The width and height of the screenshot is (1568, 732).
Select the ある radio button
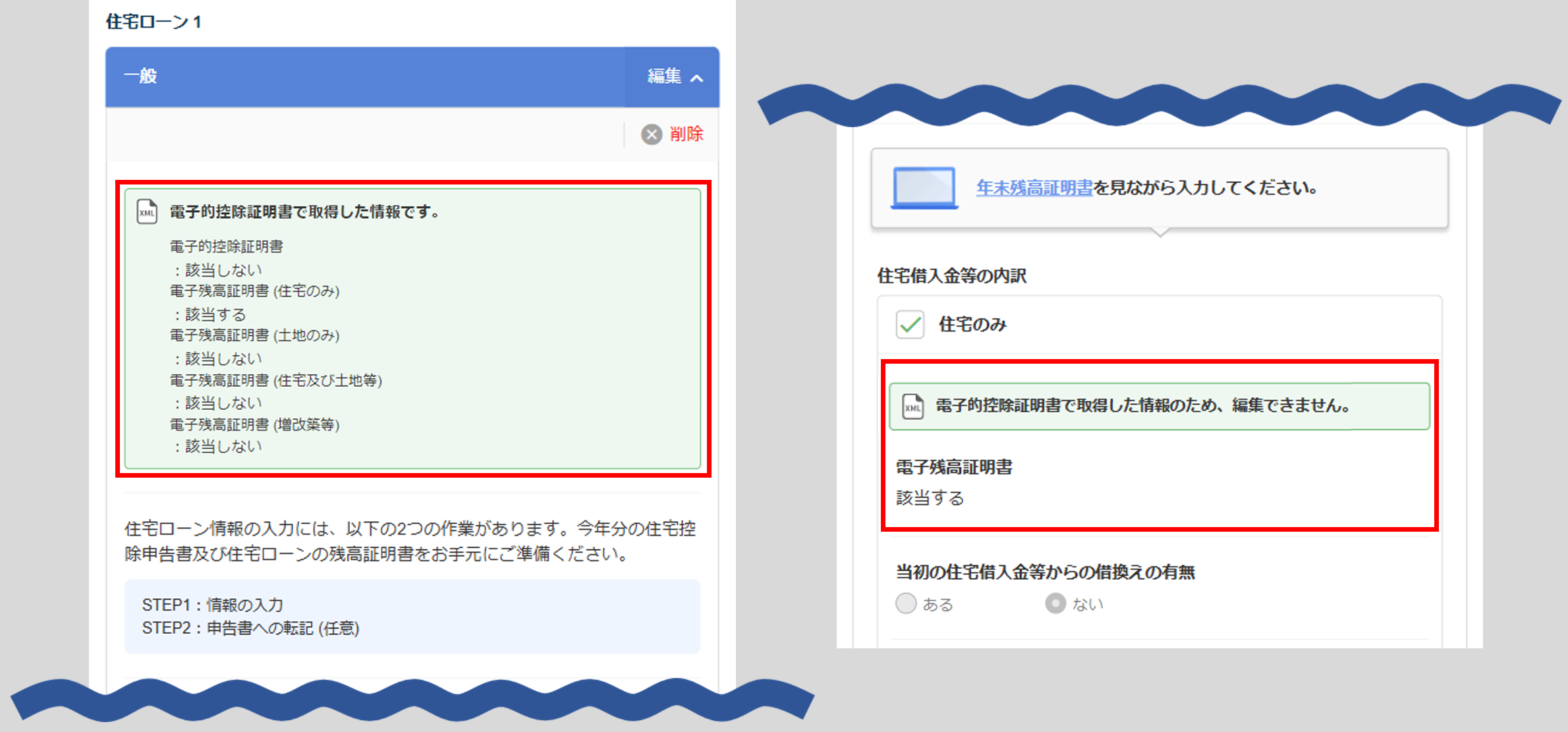(x=906, y=604)
